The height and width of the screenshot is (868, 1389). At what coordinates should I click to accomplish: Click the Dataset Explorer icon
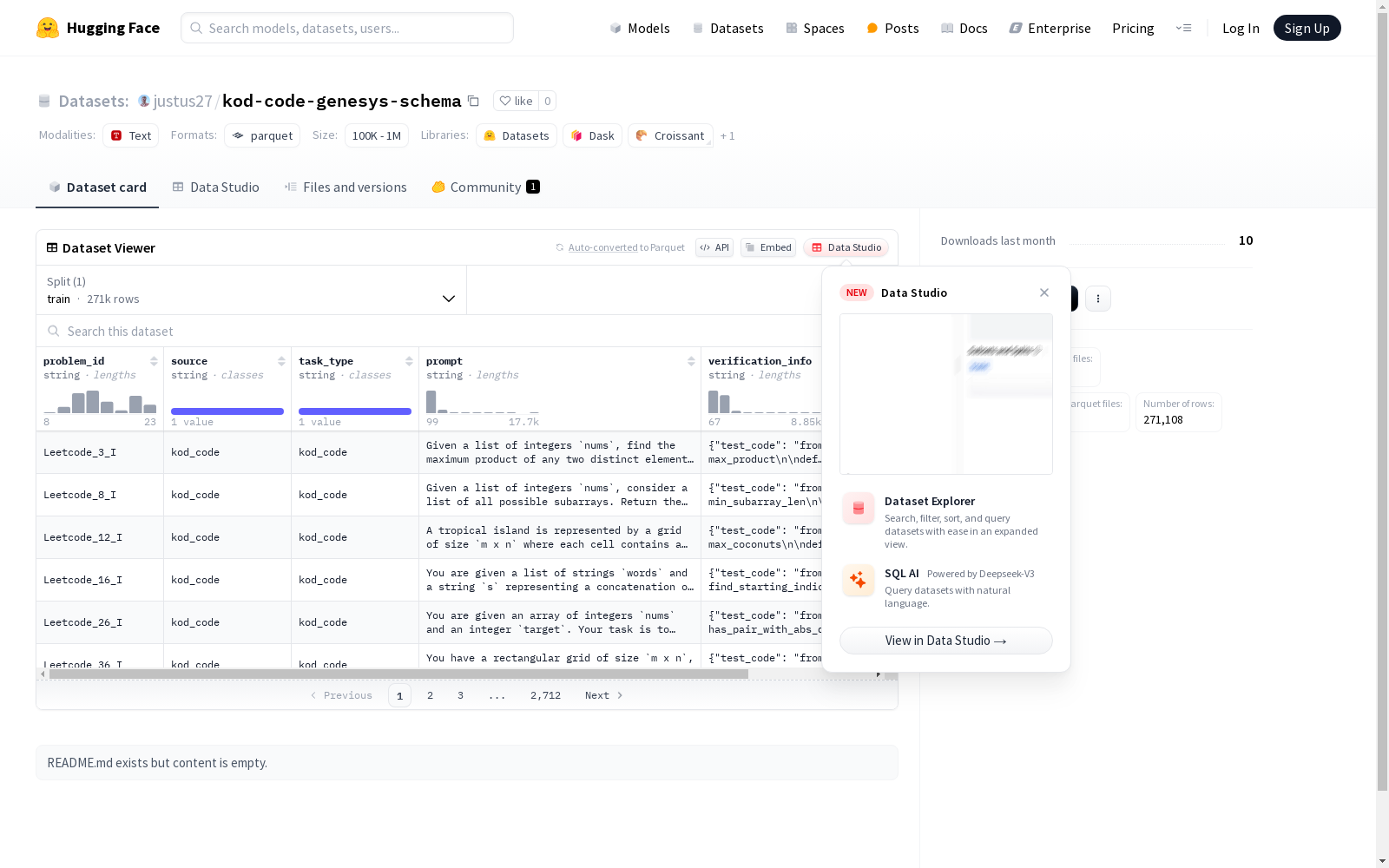(x=859, y=509)
